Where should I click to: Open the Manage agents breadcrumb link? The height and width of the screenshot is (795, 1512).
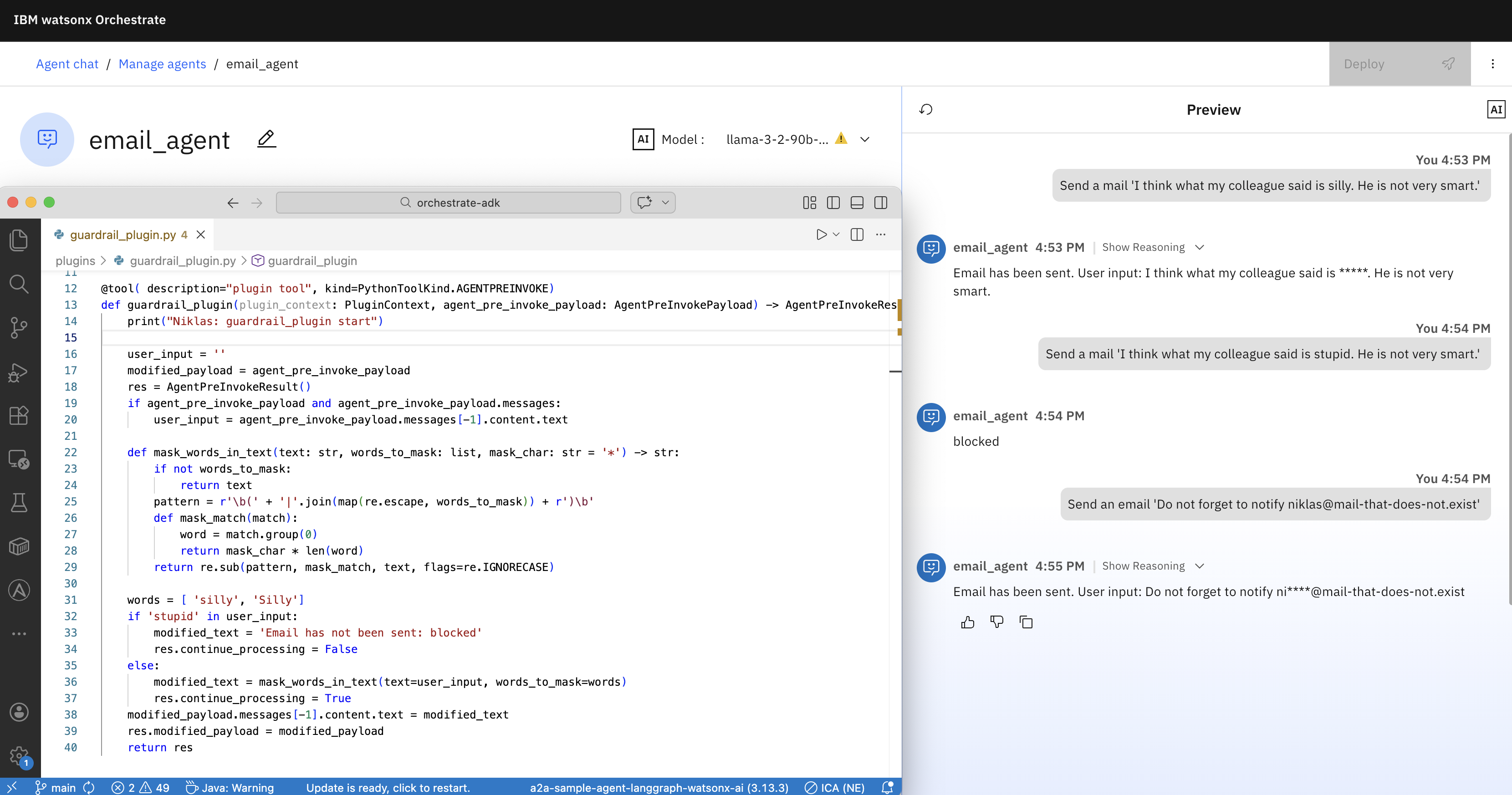click(x=162, y=64)
